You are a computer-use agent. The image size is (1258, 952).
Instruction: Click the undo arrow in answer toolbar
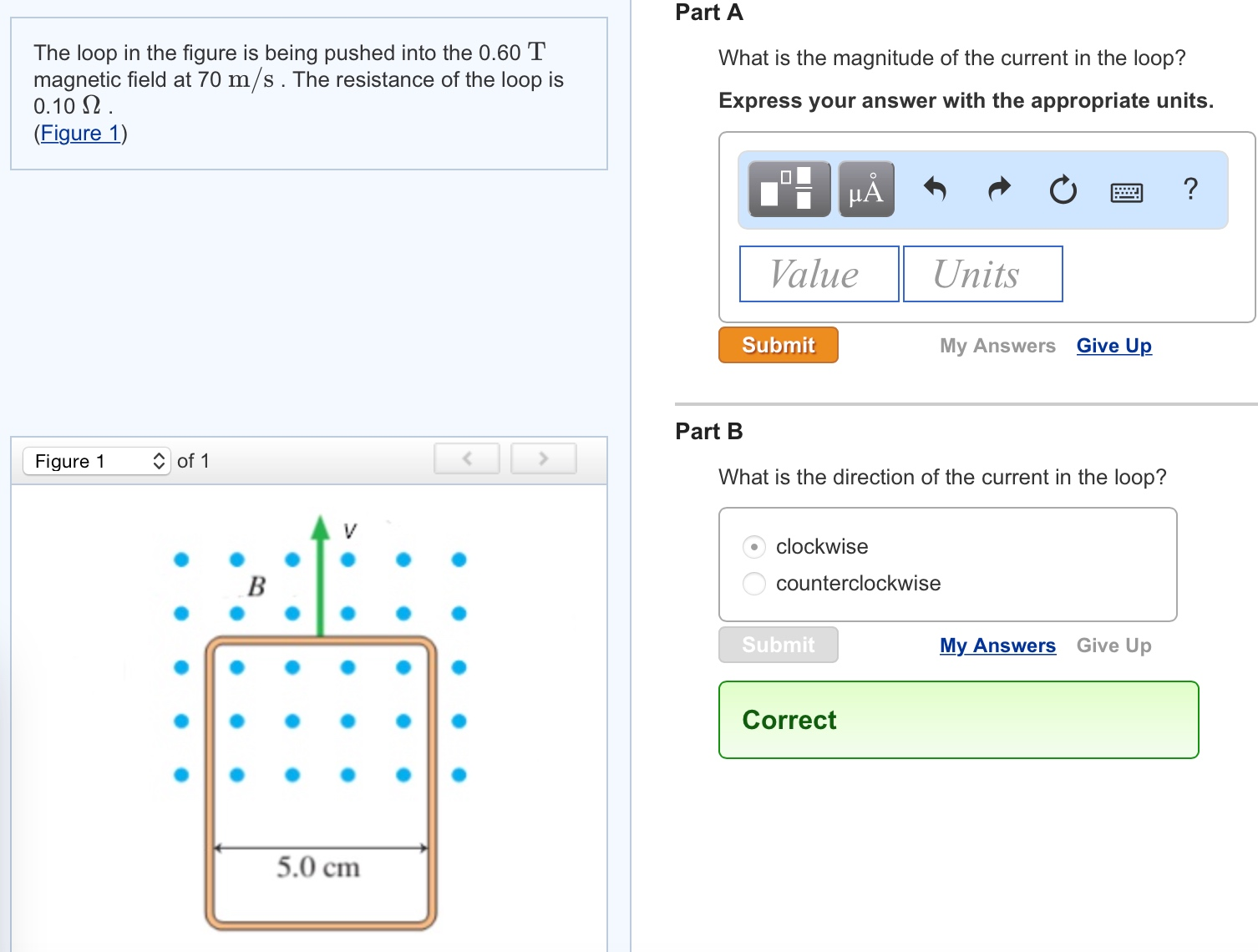tap(935, 190)
